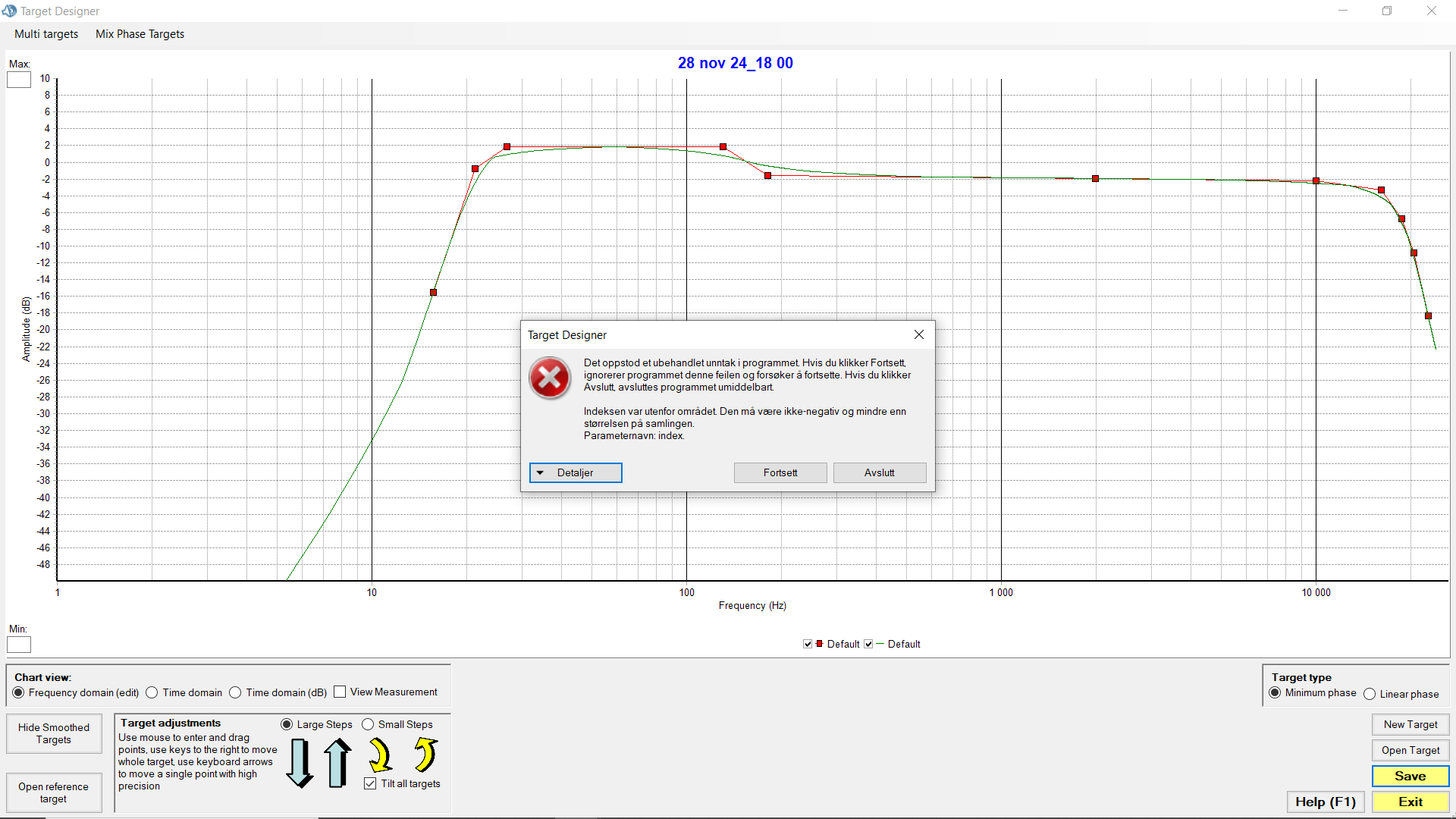Click the Target Designer app icon in title bar
Image resolution: width=1456 pixels, height=819 pixels.
point(9,11)
